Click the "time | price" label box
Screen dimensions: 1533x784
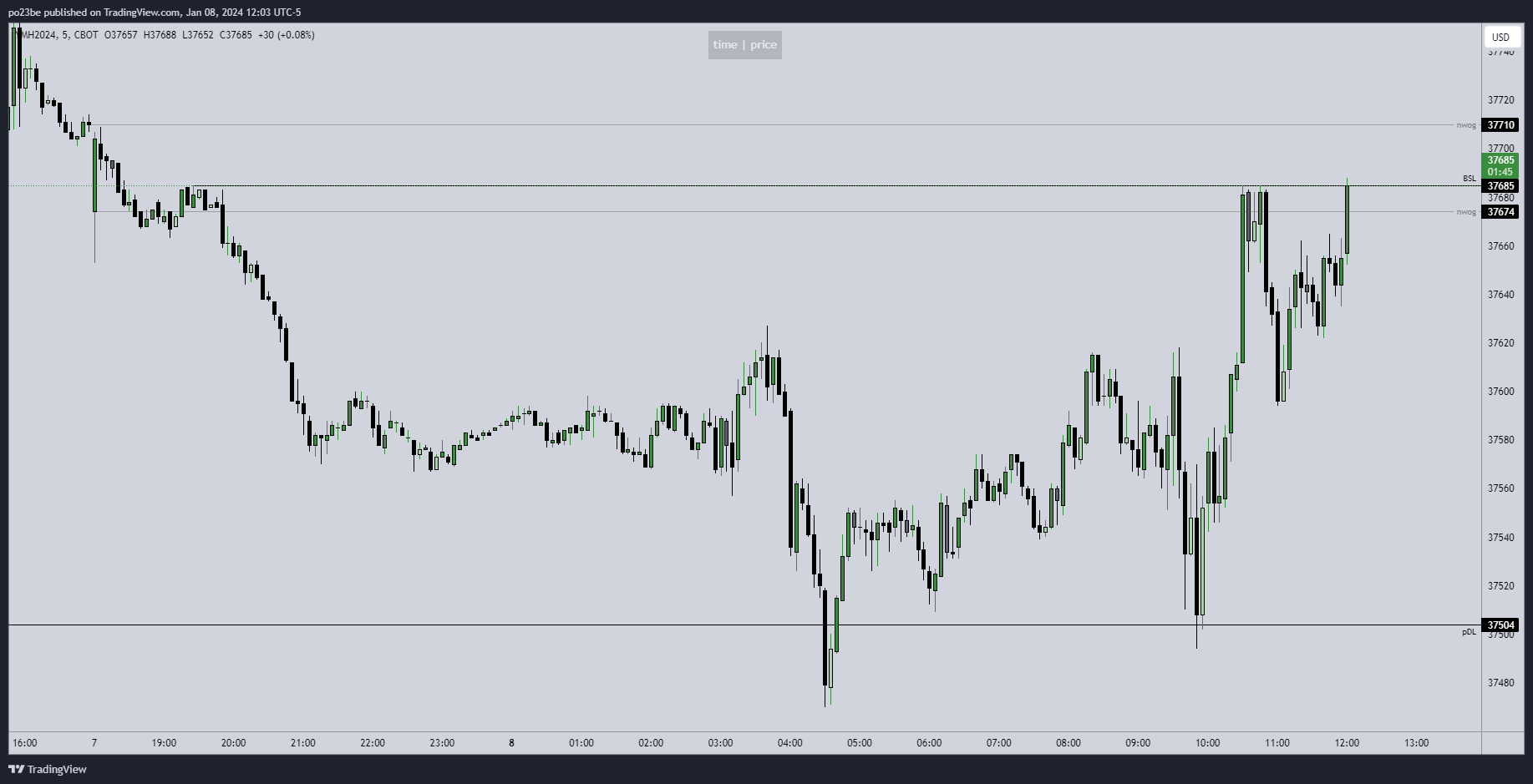coord(744,45)
